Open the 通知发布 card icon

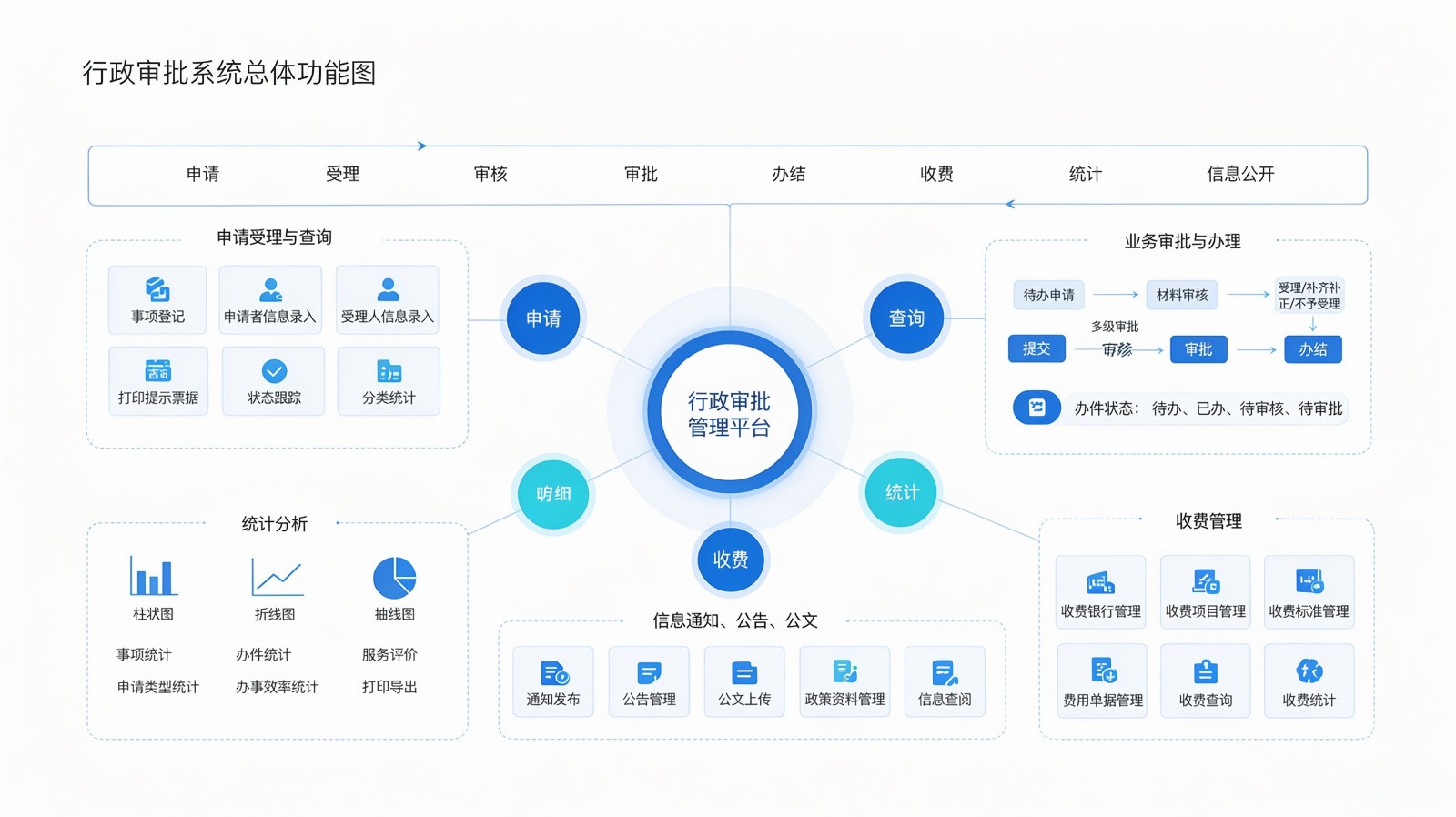554,673
